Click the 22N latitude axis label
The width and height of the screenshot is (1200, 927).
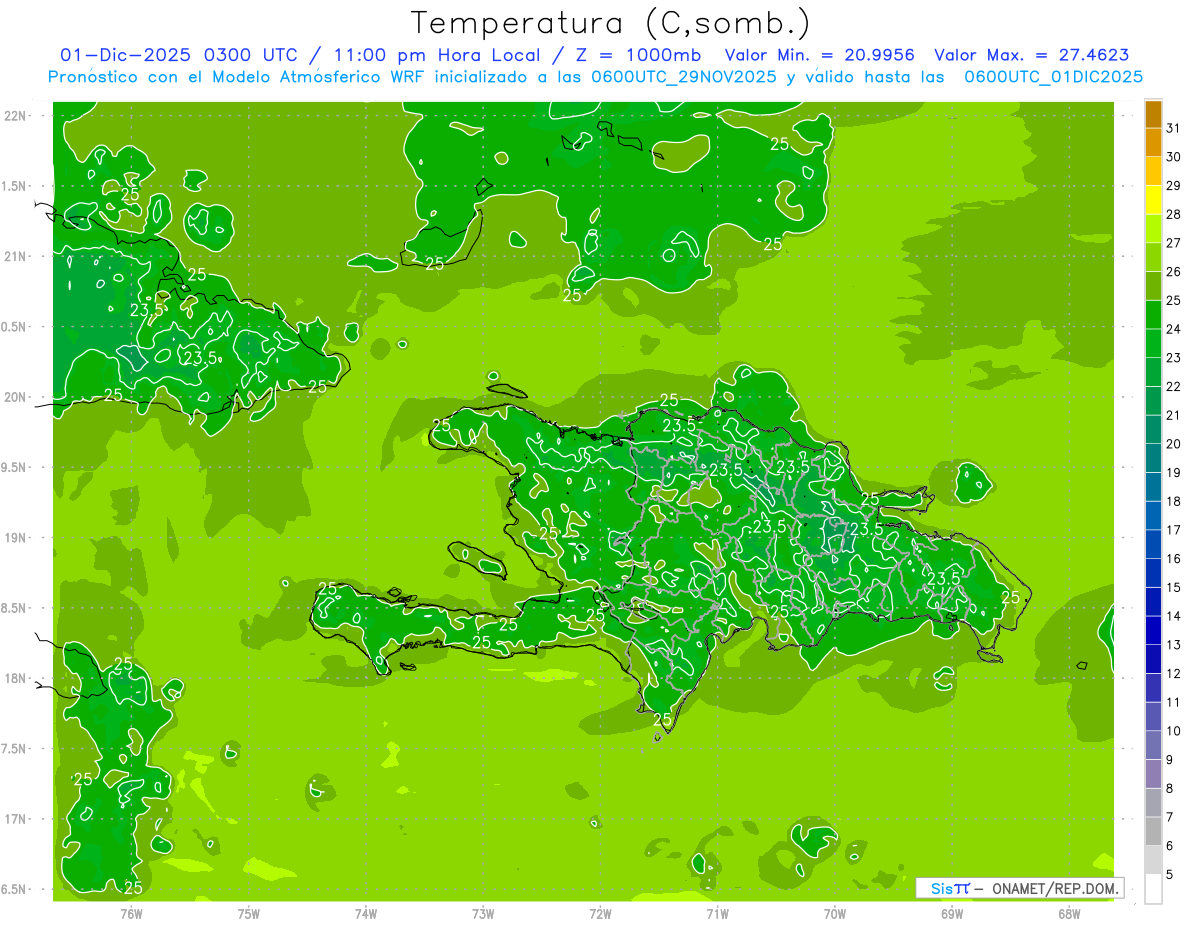point(16,116)
